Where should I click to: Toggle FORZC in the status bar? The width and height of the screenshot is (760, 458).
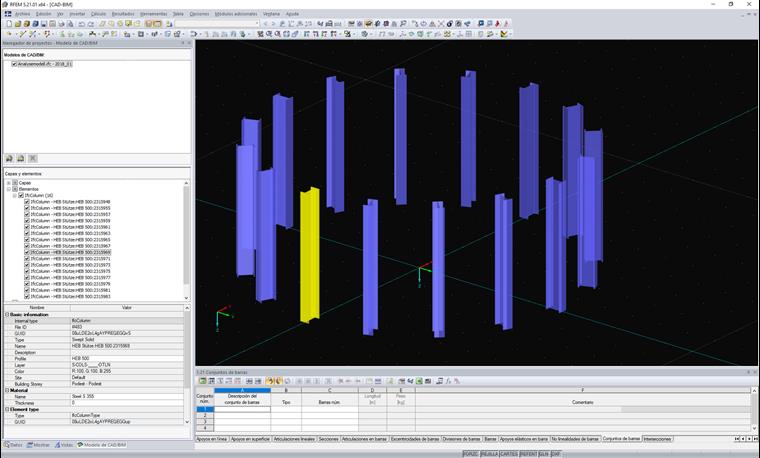(x=471, y=454)
